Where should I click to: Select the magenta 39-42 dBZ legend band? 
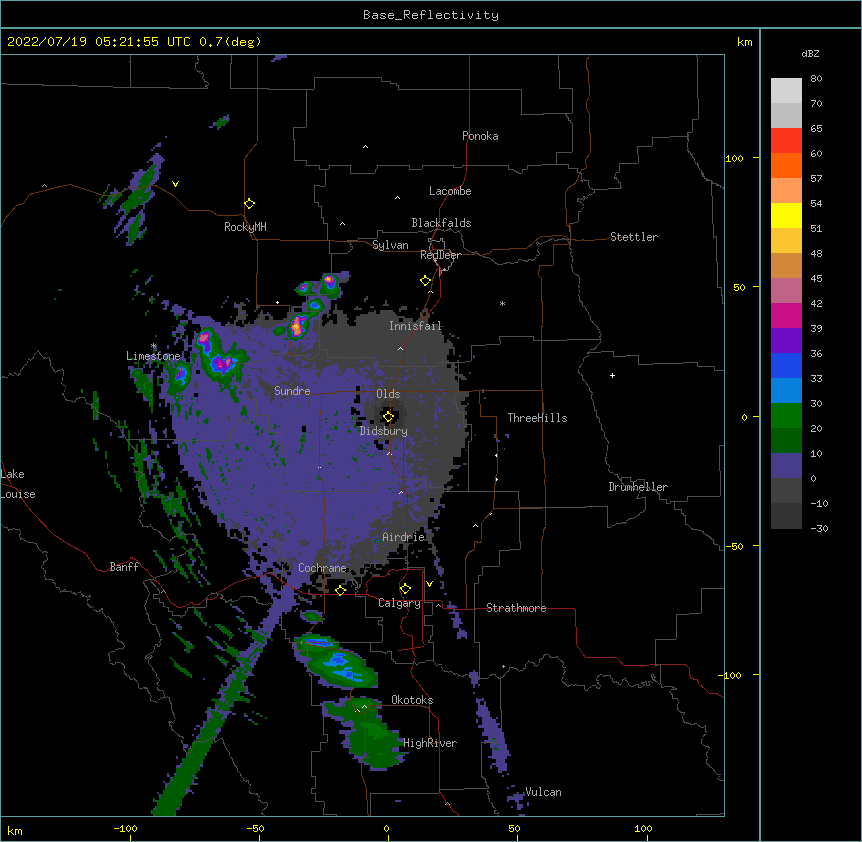(786, 315)
